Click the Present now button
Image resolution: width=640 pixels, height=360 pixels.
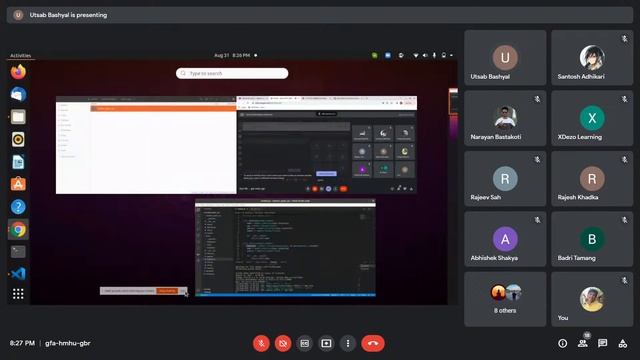coord(326,343)
